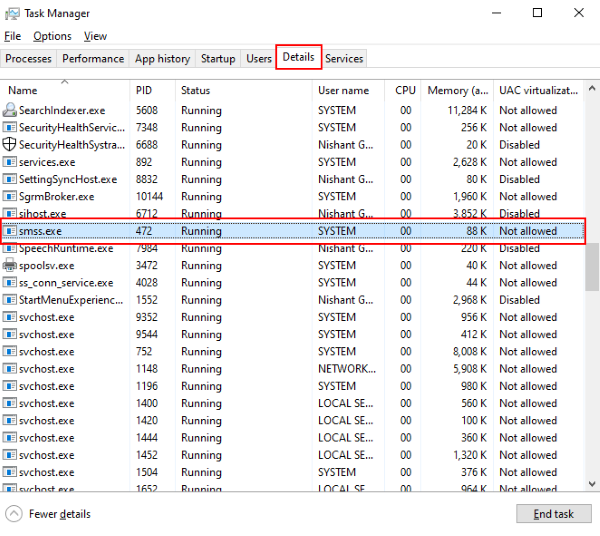Click the scrollbar down arrow
This screenshot has height=536, width=600.
pos(592,484)
